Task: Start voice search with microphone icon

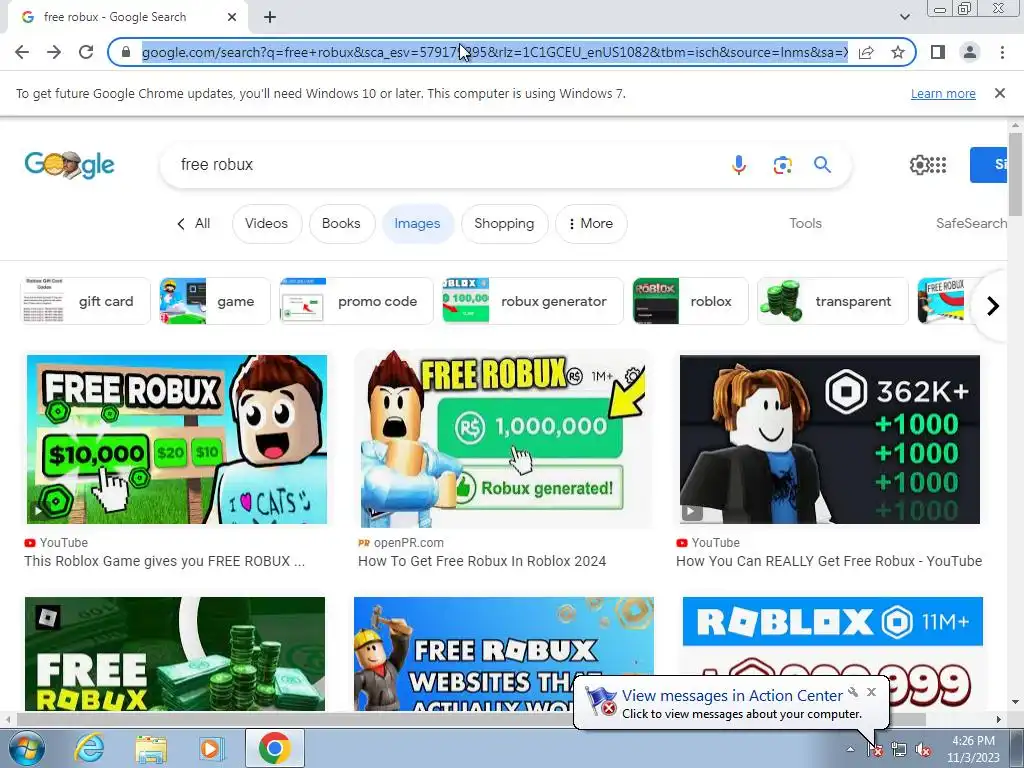Action: click(739, 165)
